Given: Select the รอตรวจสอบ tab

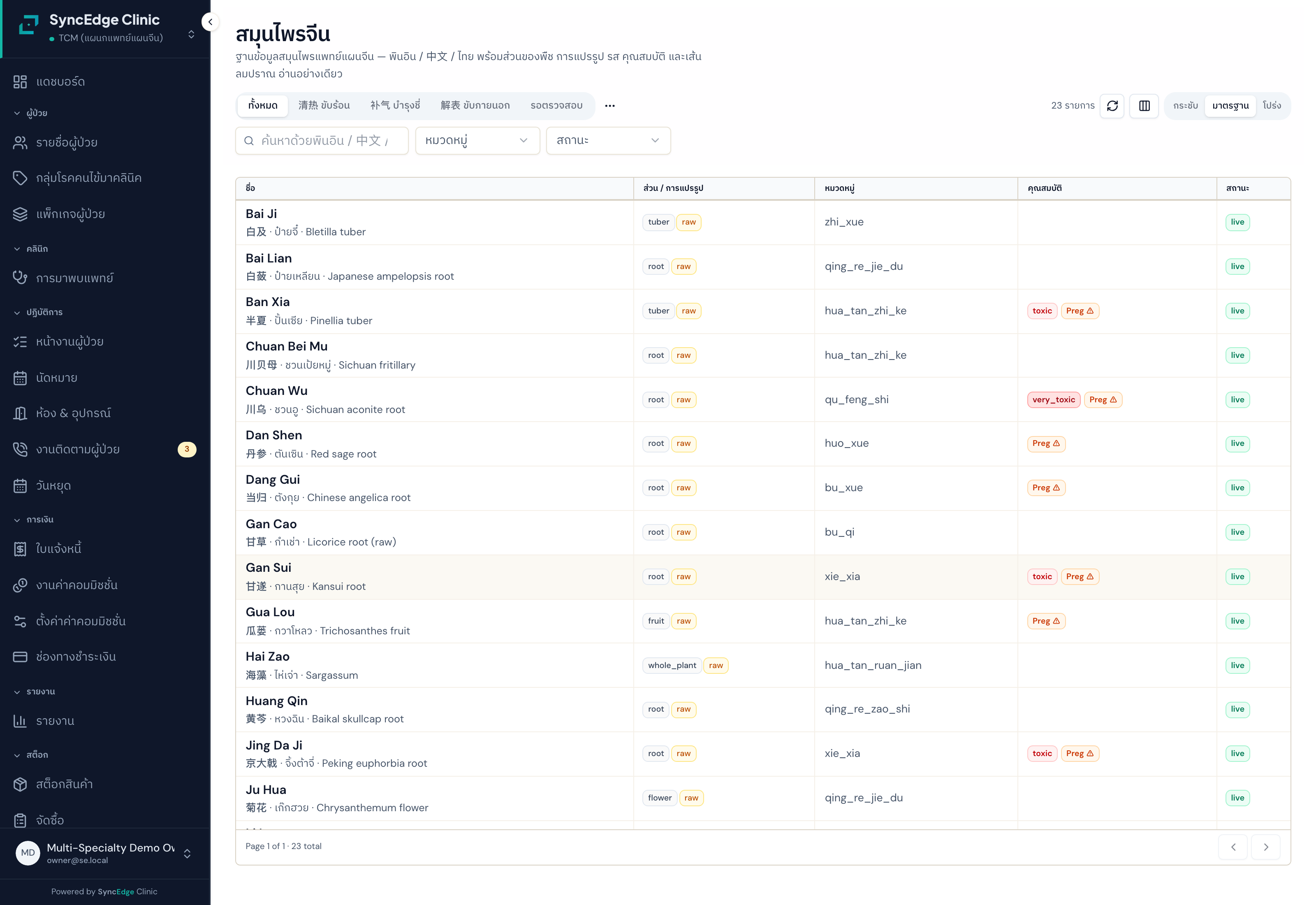Looking at the screenshot, I should coord(556,106).
